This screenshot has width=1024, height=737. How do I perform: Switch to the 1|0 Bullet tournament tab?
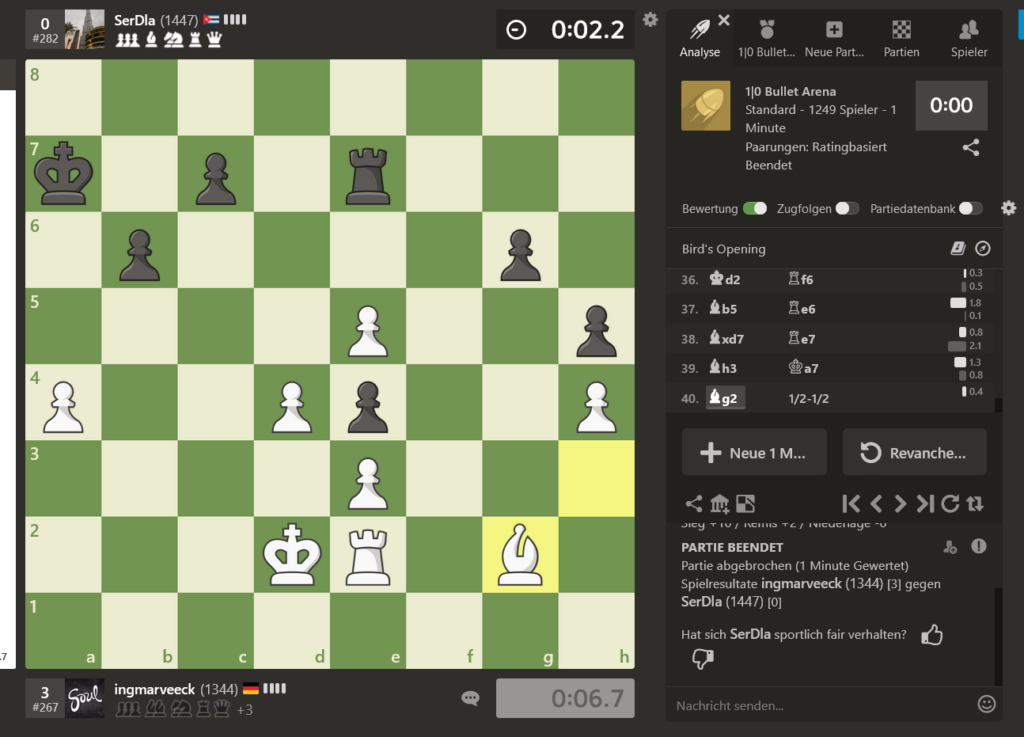[x=767, y=39]
